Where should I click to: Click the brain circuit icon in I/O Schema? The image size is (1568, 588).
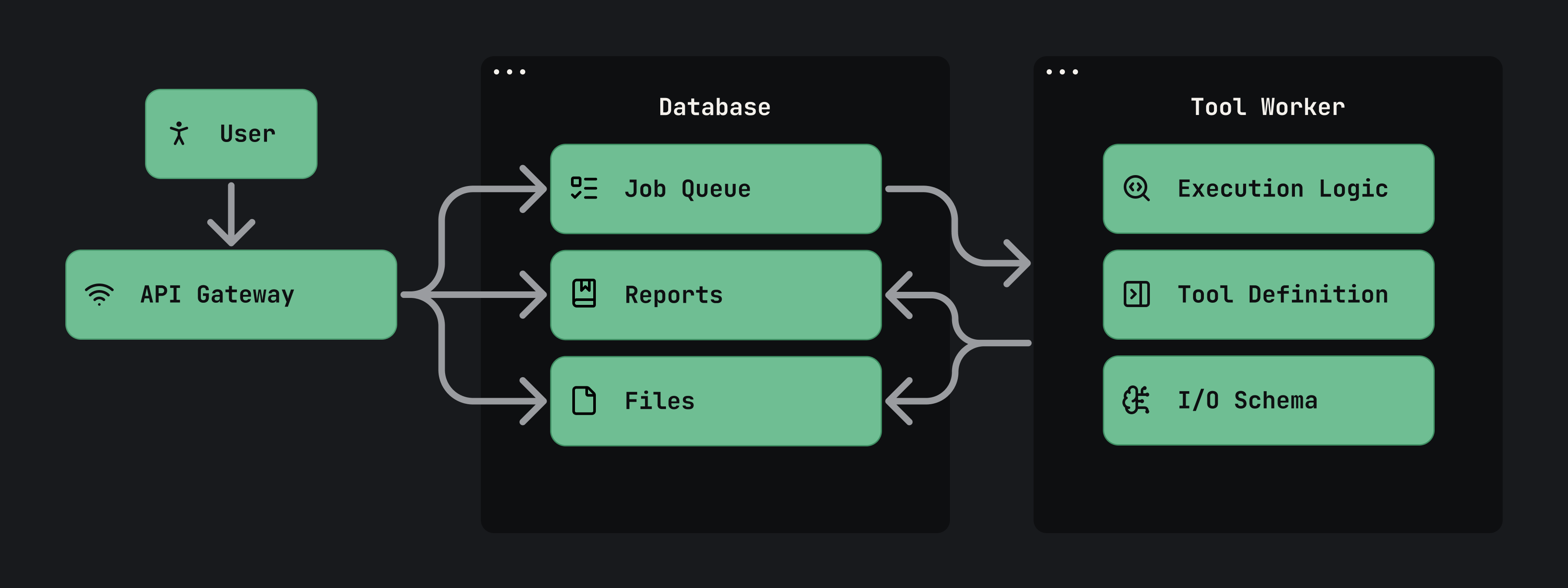coord(1136,401)
